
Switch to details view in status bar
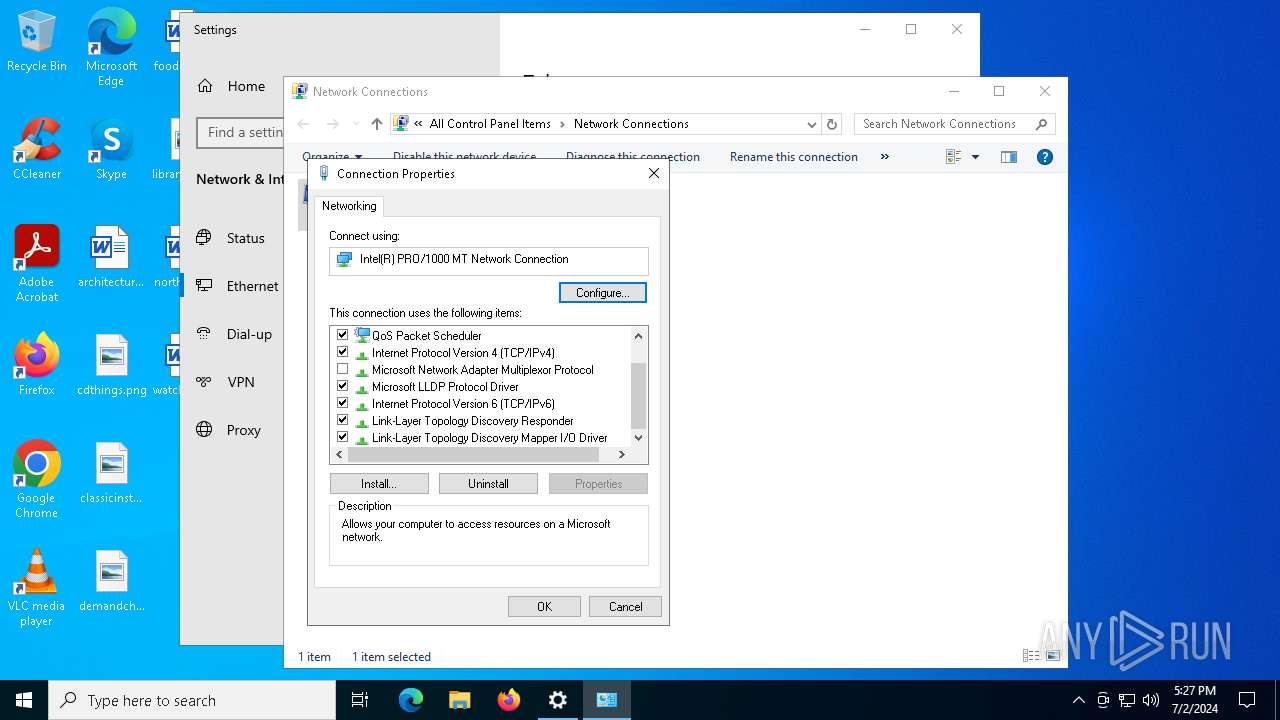1031,656
